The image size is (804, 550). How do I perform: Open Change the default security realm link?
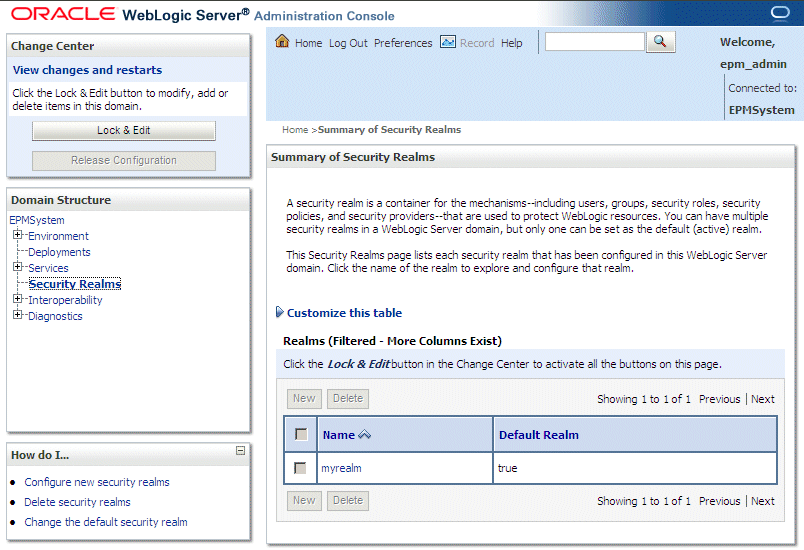[x=106, y=522]
